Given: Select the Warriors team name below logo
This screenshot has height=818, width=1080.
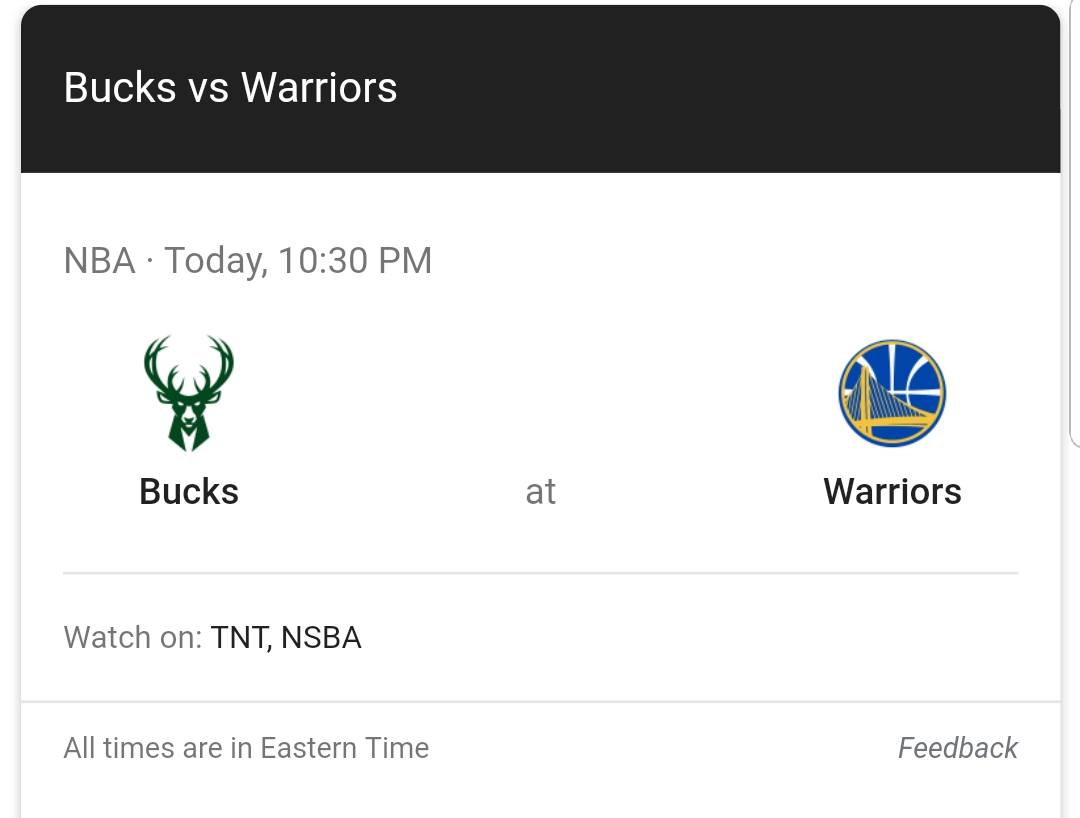Looking at the screenshot, I should coord(892,492).
